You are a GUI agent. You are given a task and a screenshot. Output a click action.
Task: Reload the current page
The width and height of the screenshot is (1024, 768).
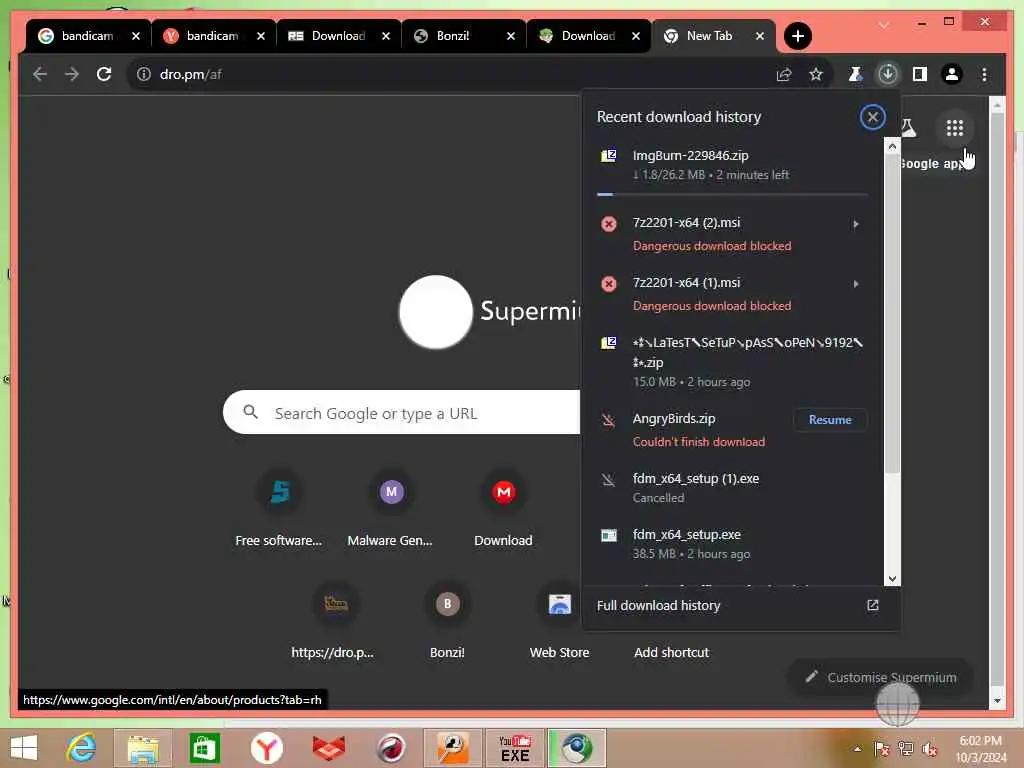[x=104, y=74]
